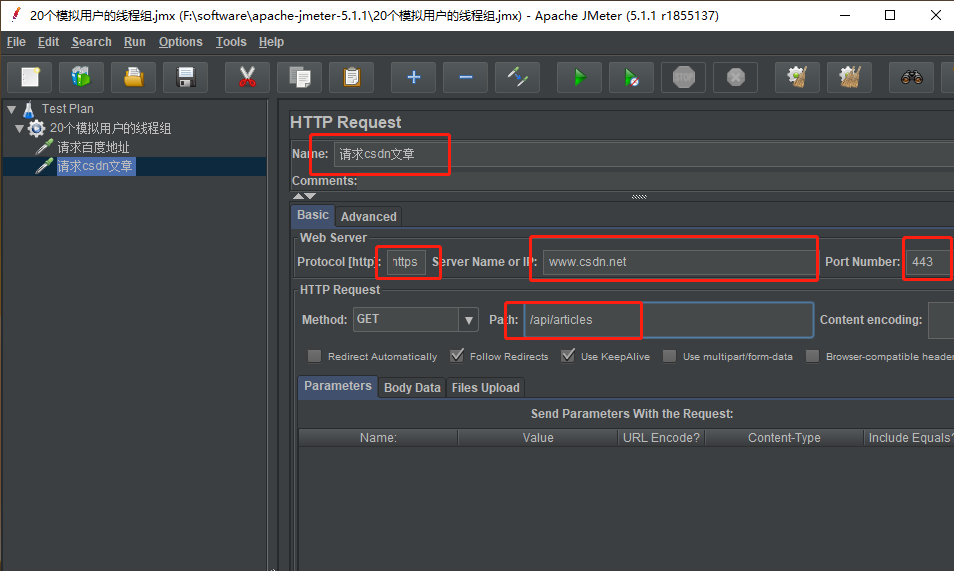This screenshot has height=571, width=954.
Task: Click the Name input field
Action: 644,154
